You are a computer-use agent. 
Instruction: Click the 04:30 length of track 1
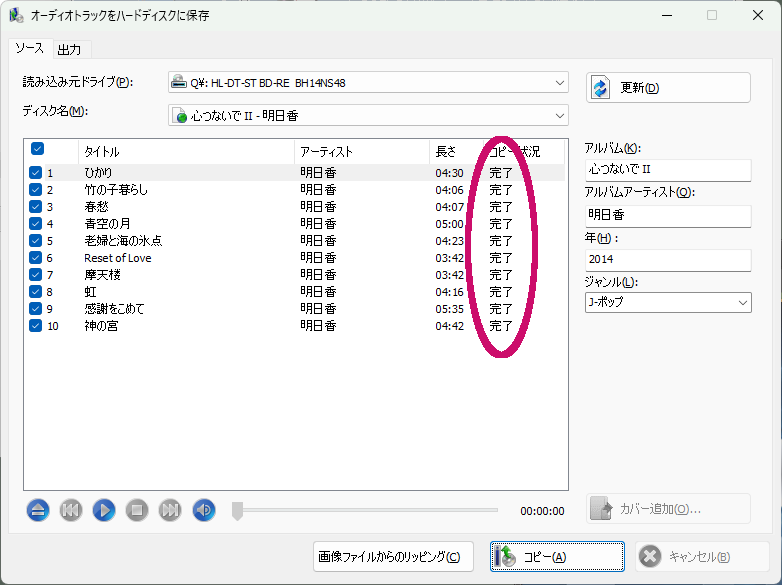tap(449, 173)
